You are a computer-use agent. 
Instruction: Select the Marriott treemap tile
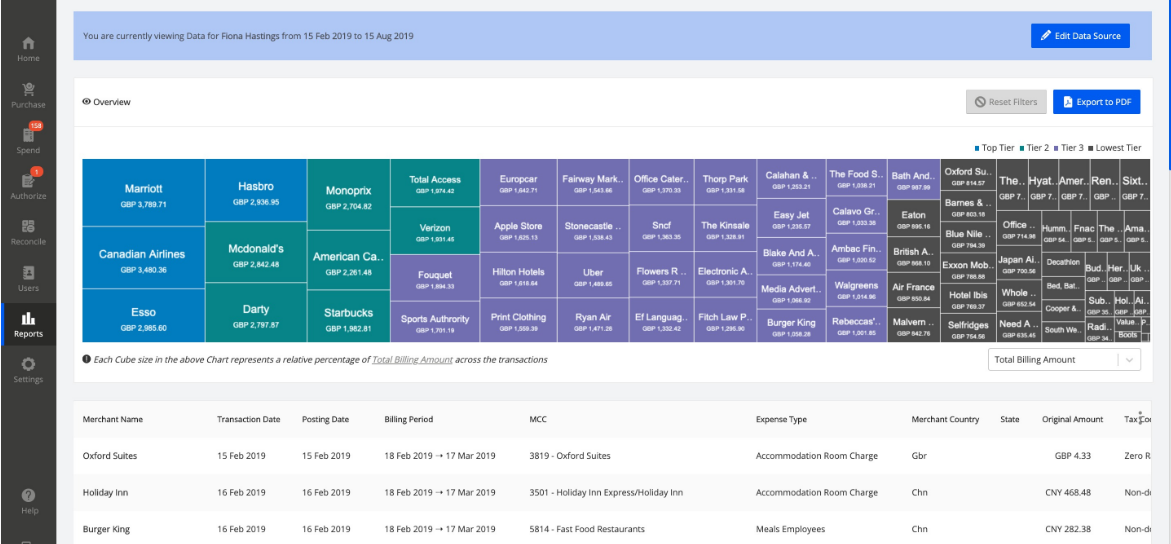pos(143,192)
